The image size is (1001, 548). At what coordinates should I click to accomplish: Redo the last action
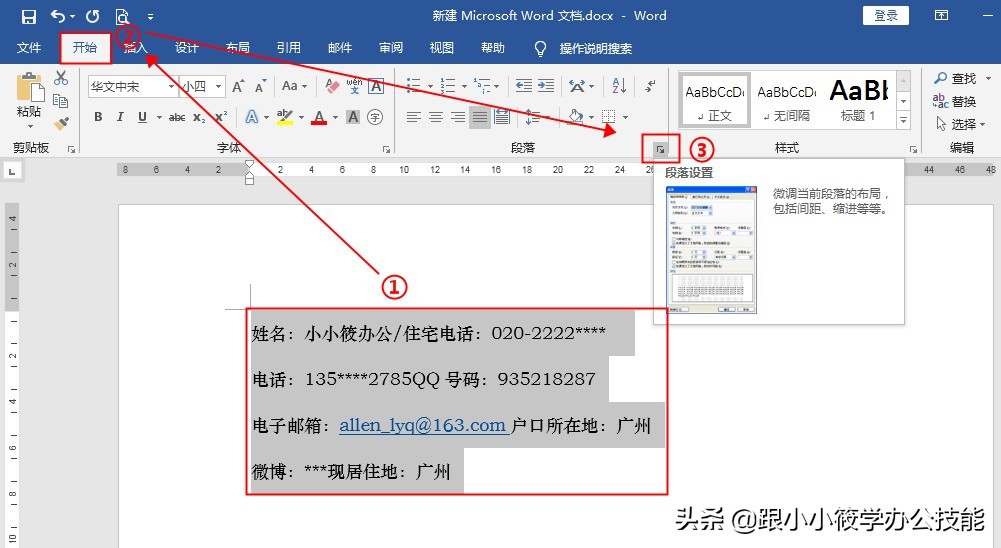tap(93, 16)
